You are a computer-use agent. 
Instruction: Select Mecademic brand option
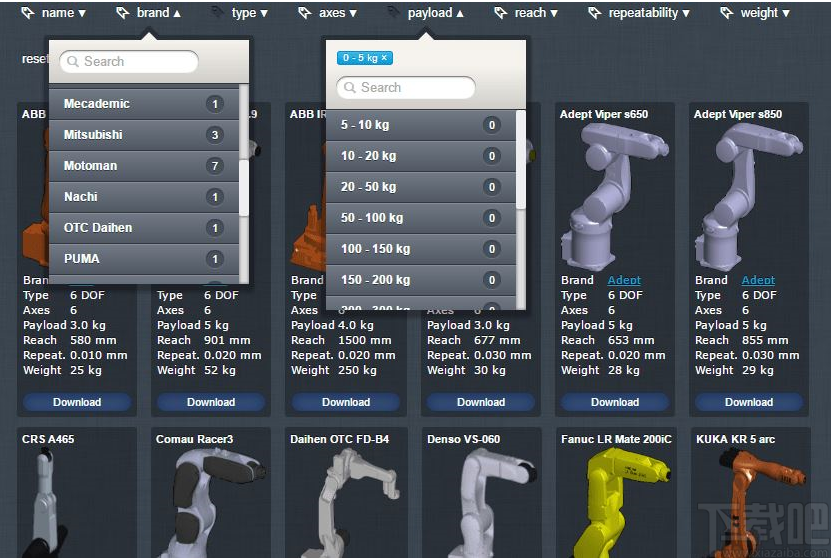pyautogui.click(x=144, y=104)
